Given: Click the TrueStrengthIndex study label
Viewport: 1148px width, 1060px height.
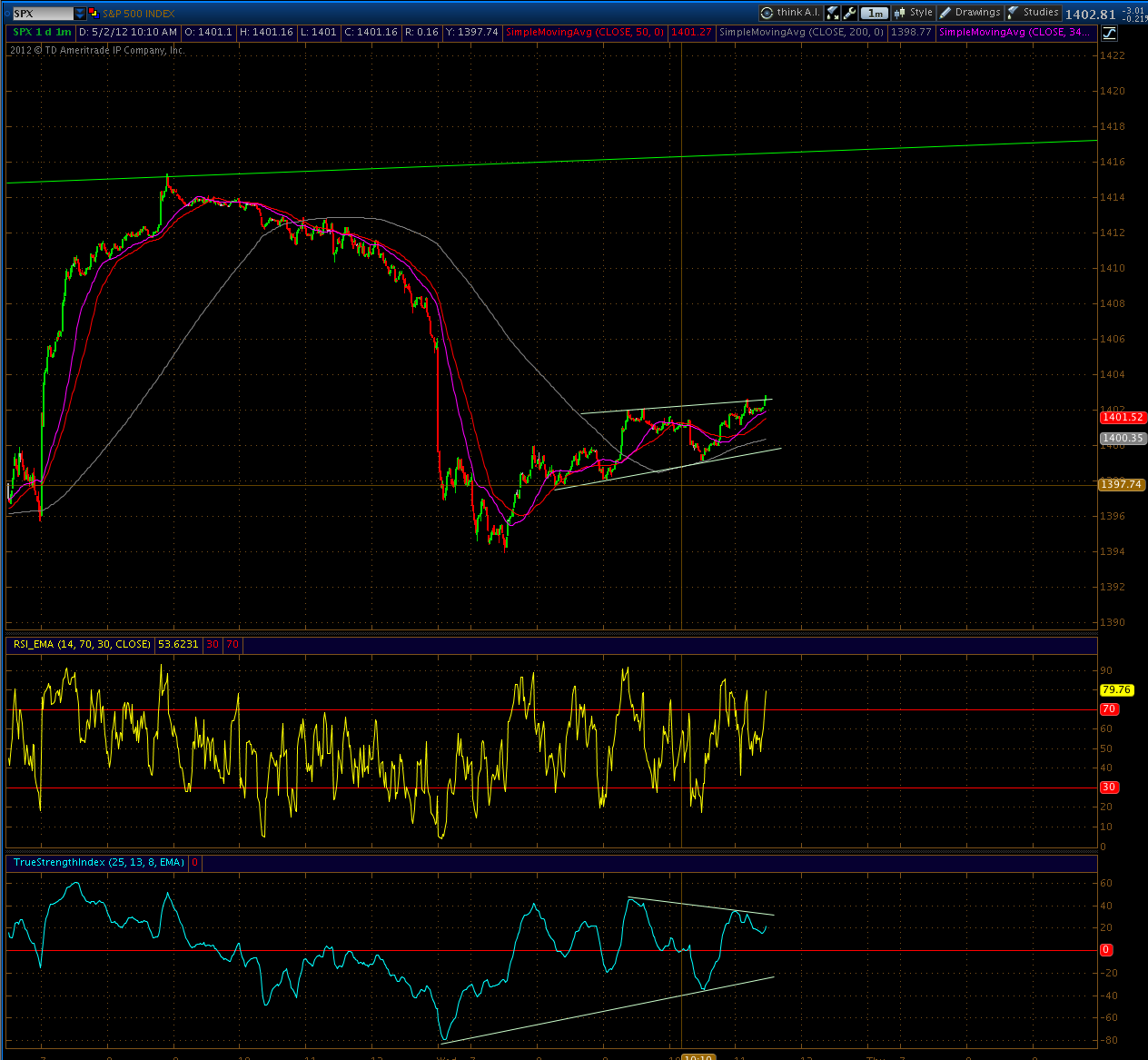Looking at the screenshot, I should (x=99, y=862).
